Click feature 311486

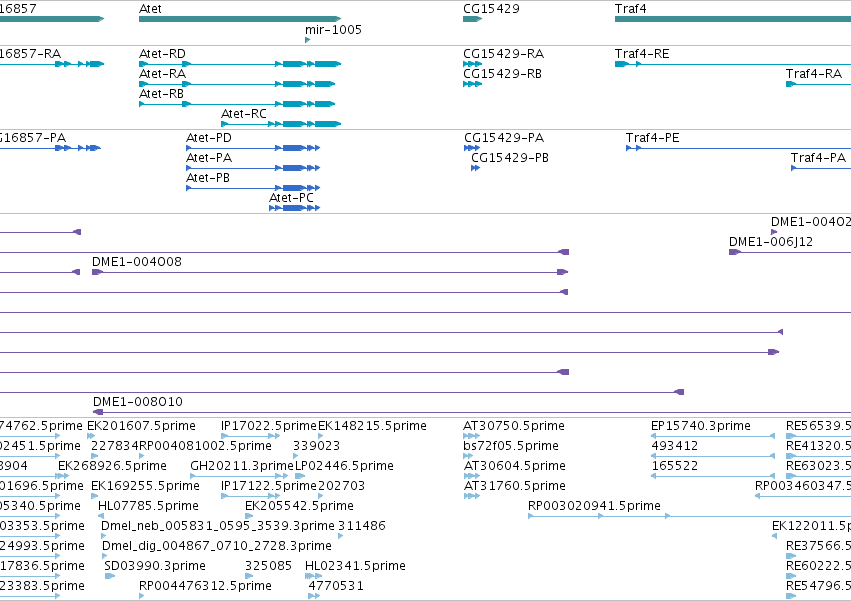pyautogui.click(x=340, y=536)
